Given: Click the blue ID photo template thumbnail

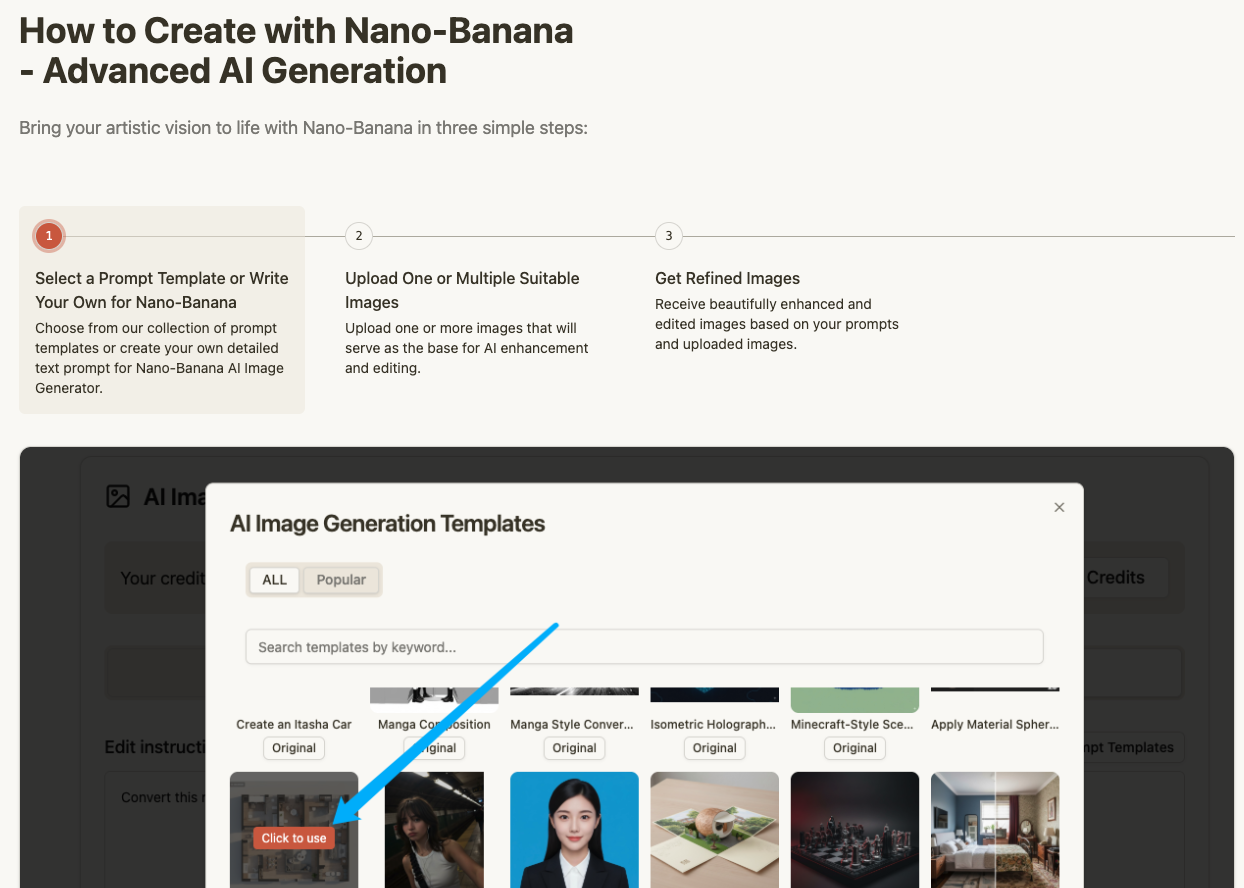Looking at the screenshot, I should click(x=574, y=830).
